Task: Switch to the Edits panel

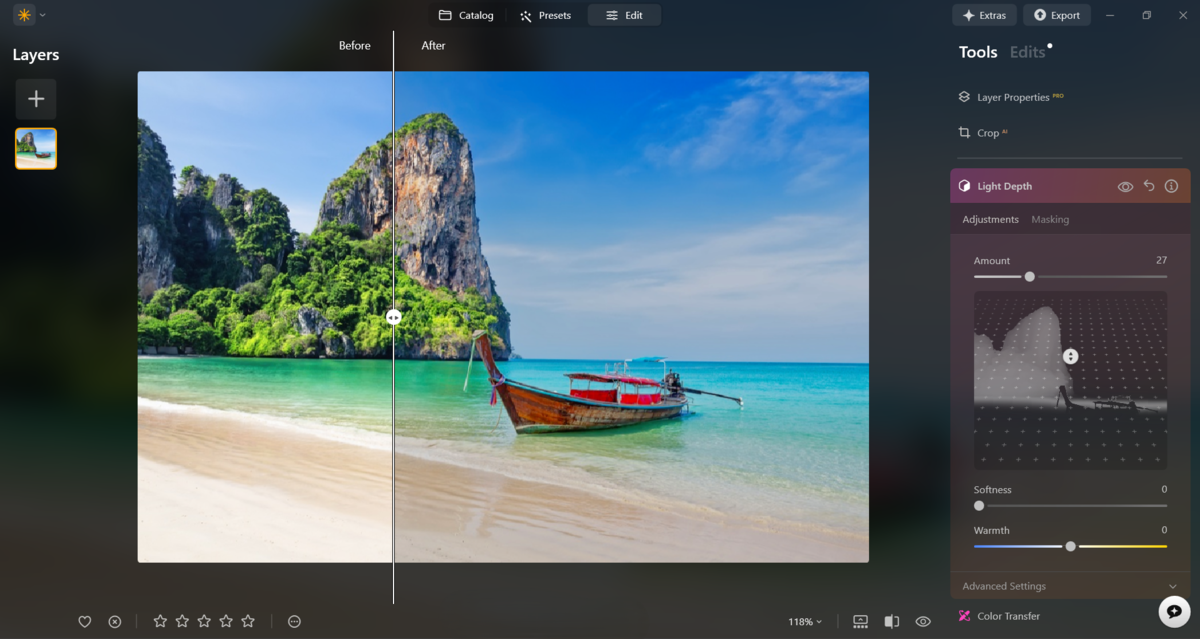Action: [1027, 52]
